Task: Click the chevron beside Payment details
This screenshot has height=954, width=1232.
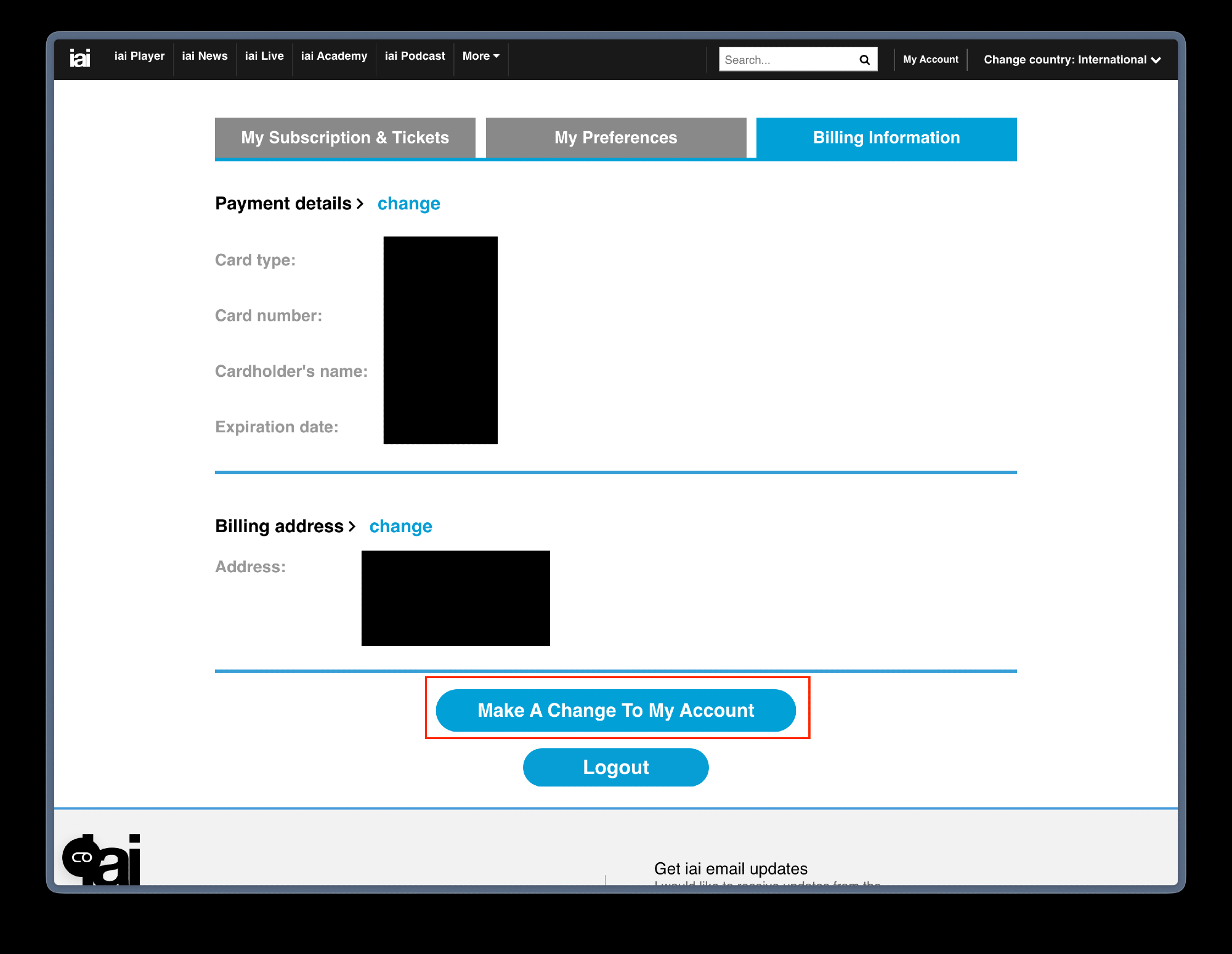Action: [360, 204]
